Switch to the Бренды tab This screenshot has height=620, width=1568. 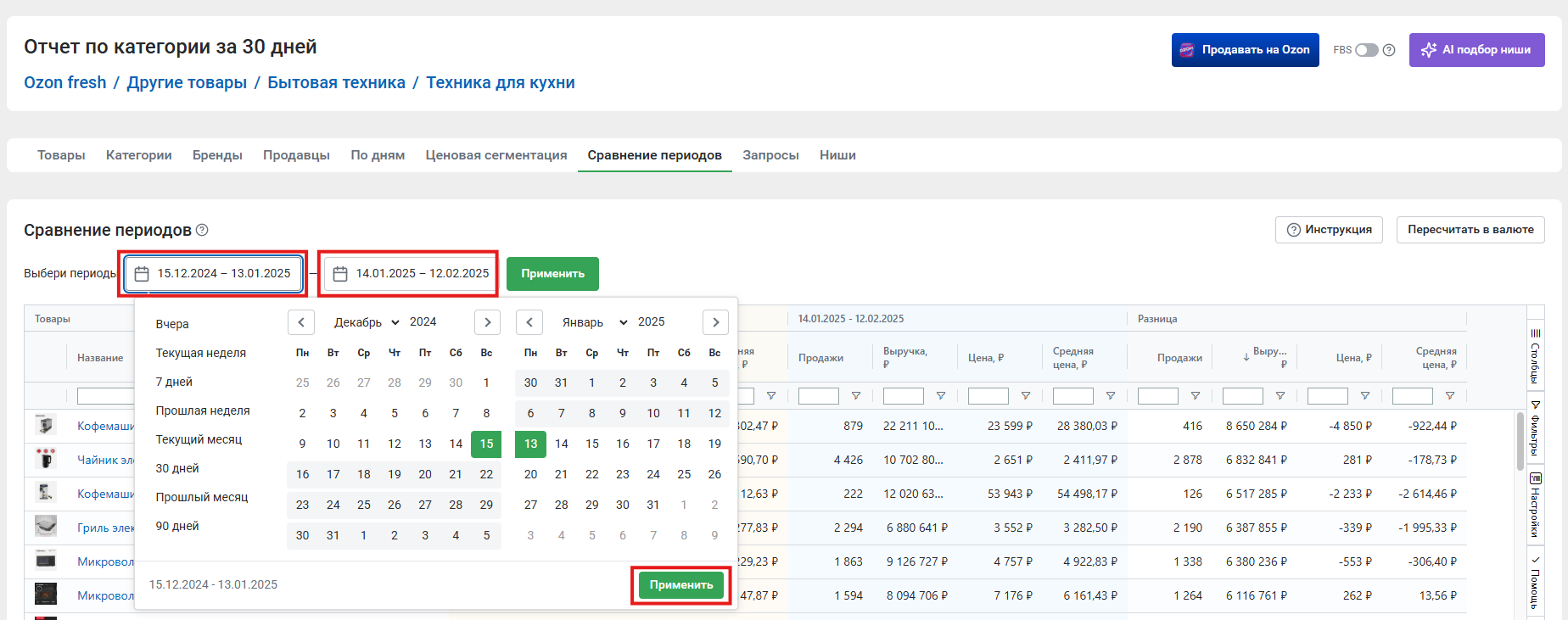tap(217, 155)
